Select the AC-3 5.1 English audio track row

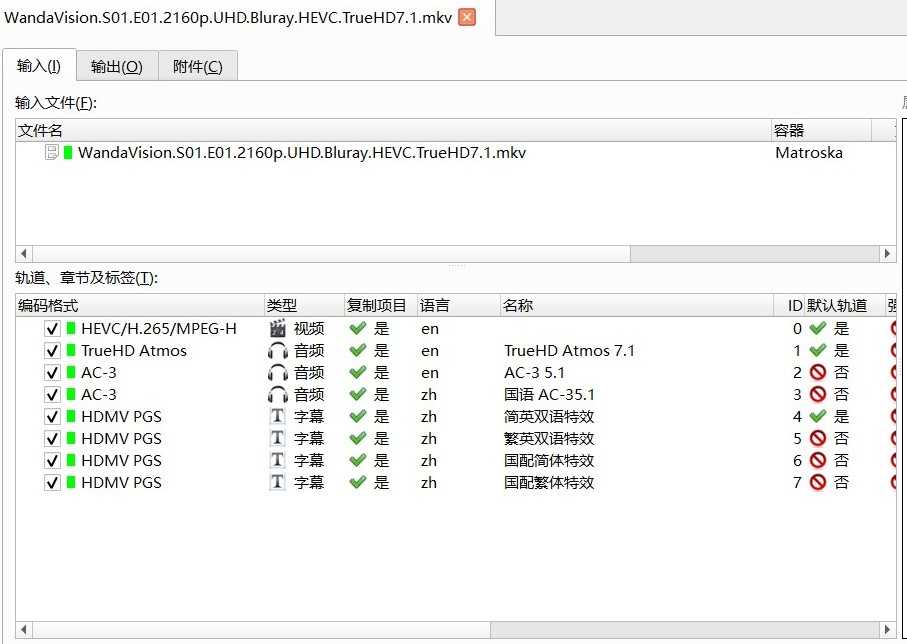540,373
